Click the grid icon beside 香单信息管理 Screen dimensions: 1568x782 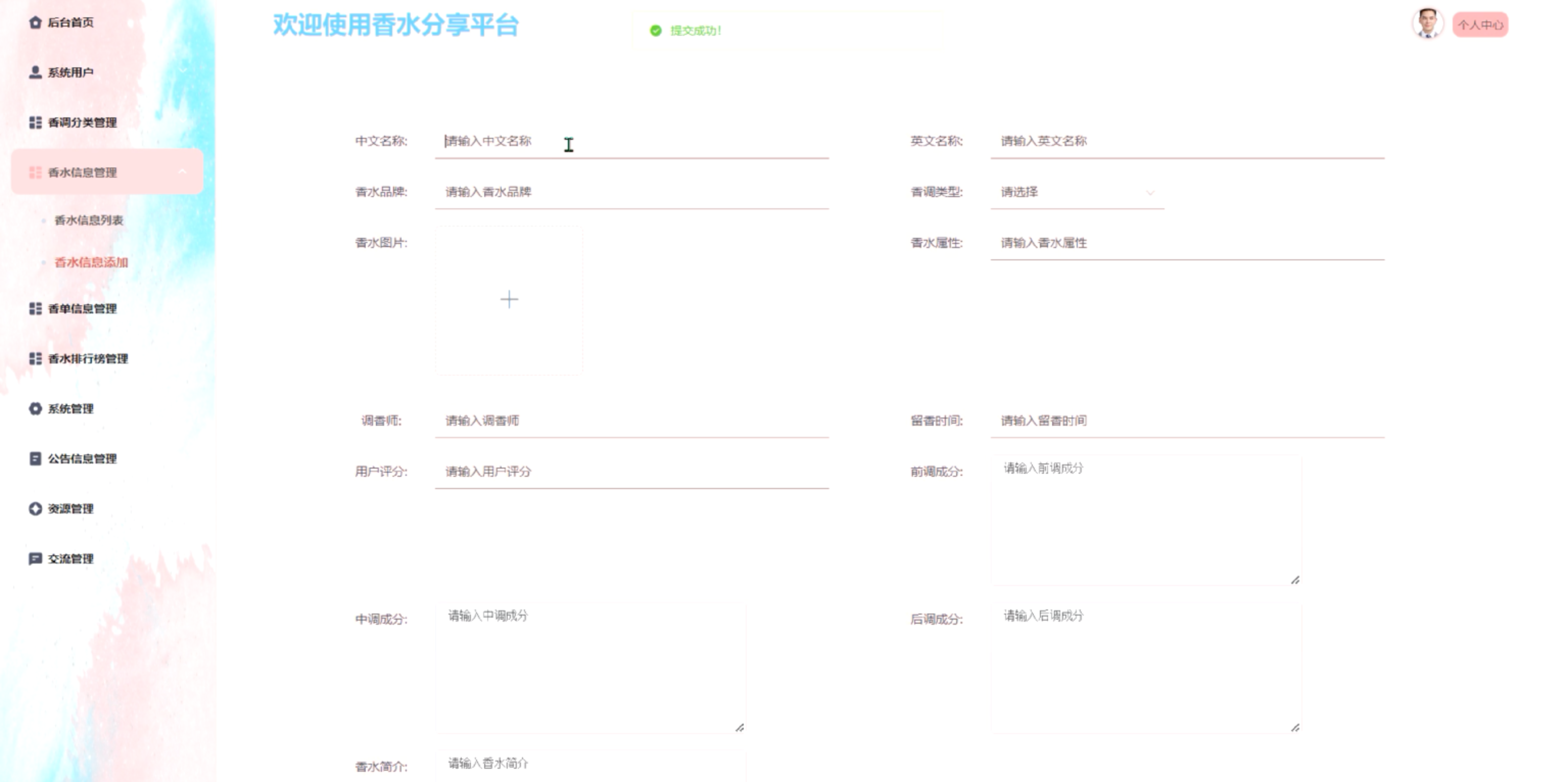[35, 308]
